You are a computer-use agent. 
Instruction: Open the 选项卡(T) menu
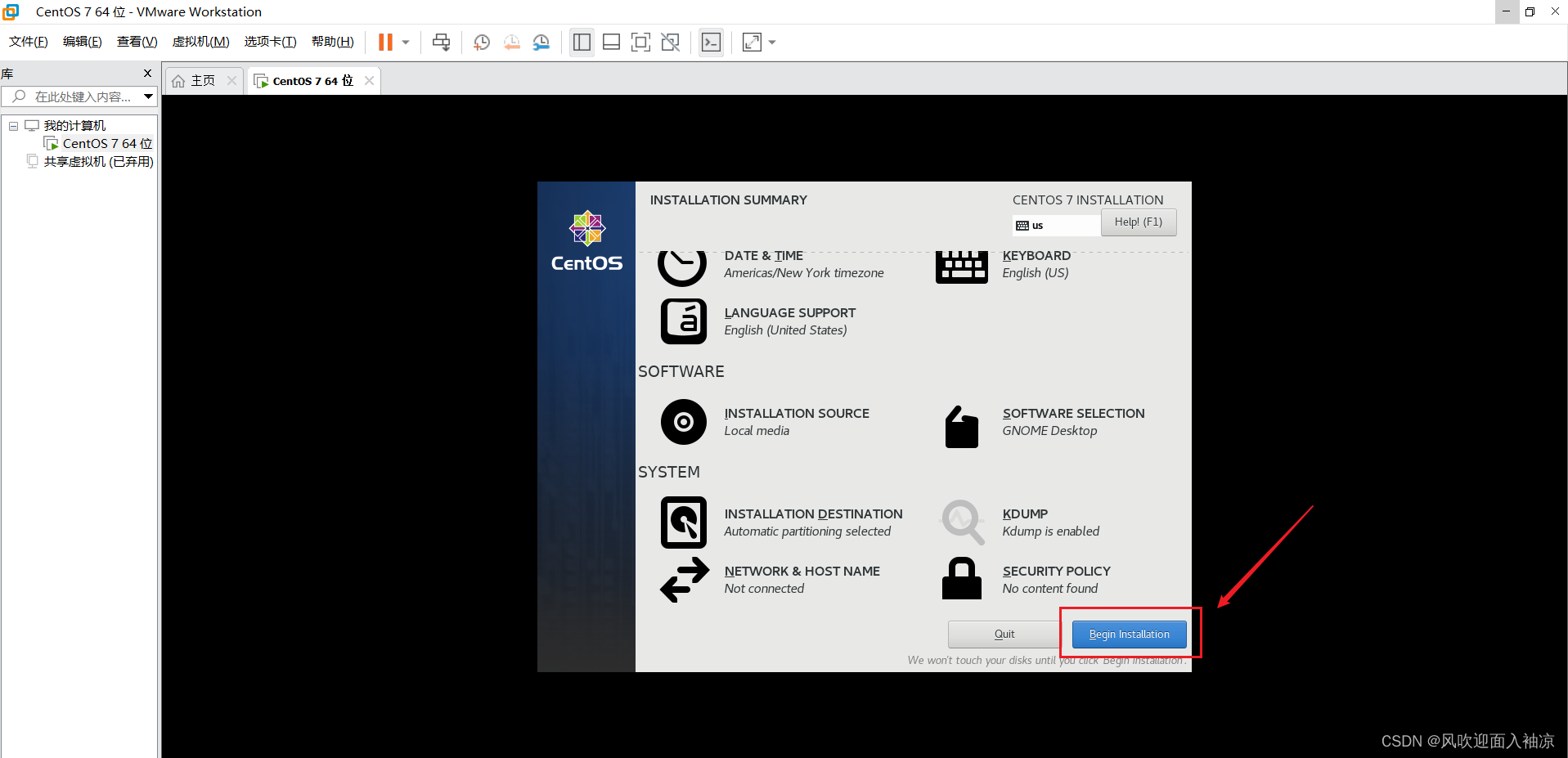tap(271, 42)
